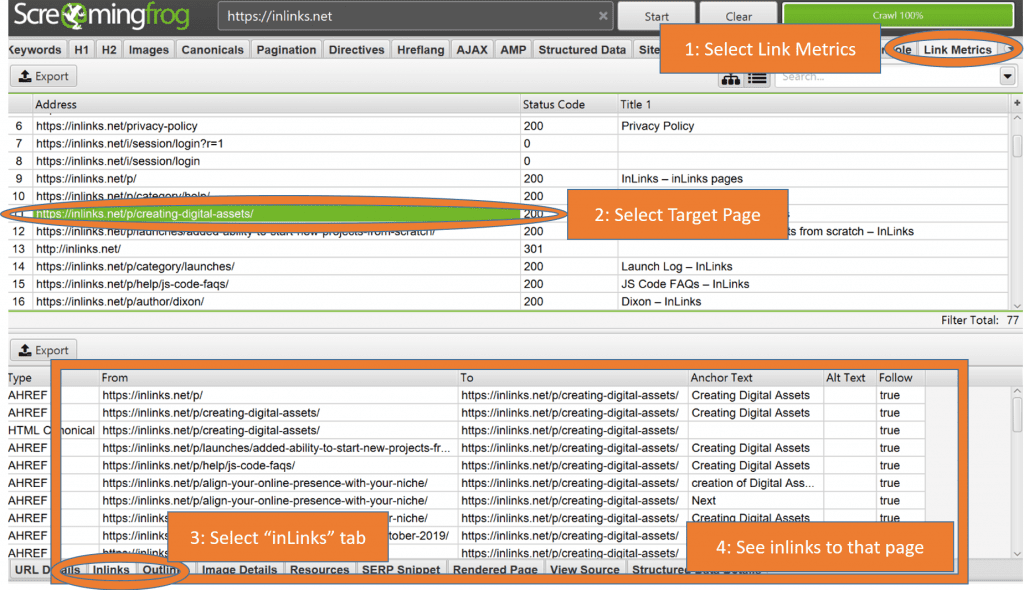Open the Resources bottom tab
The width and height of the screenshot is (1024, 590).
coord(319,570)
